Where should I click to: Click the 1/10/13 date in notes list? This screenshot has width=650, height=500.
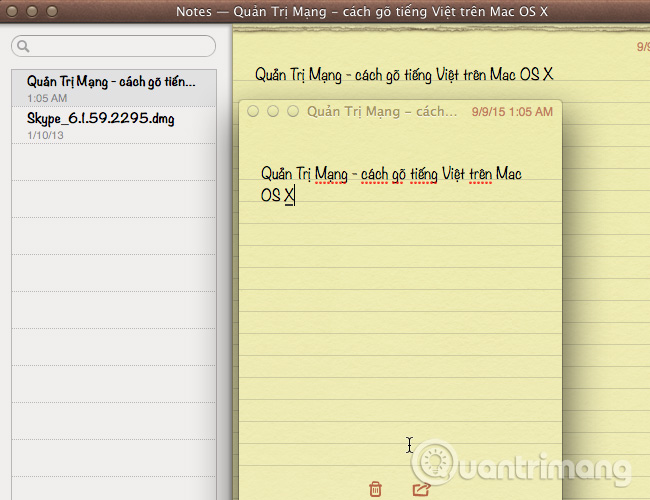[x=45, y=135]
